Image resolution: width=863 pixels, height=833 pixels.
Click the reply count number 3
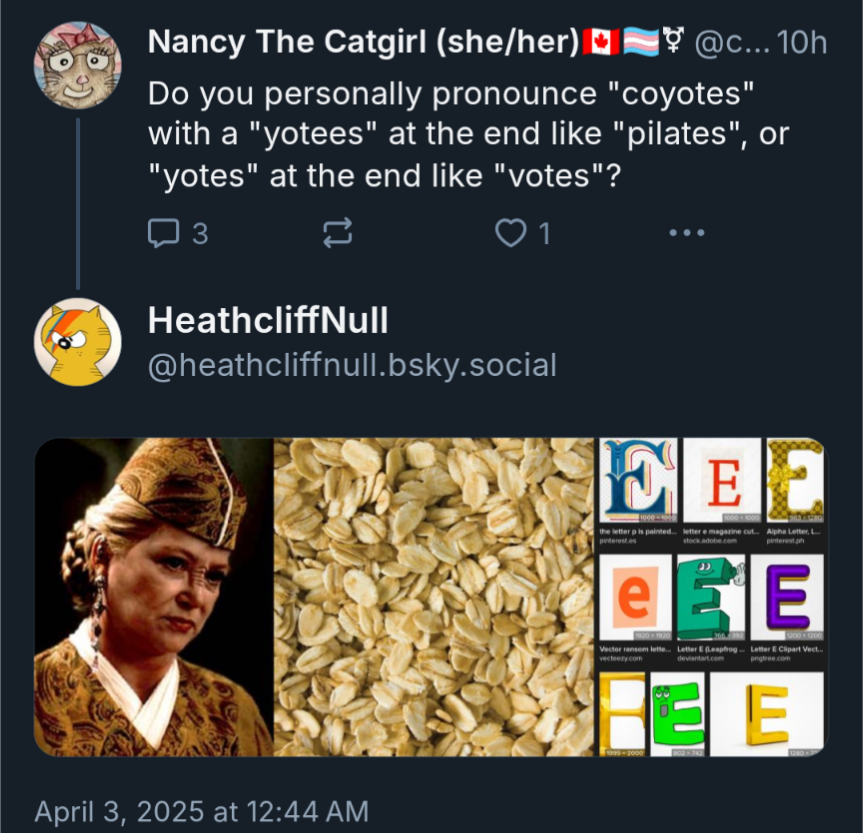[x=199, y=234]
